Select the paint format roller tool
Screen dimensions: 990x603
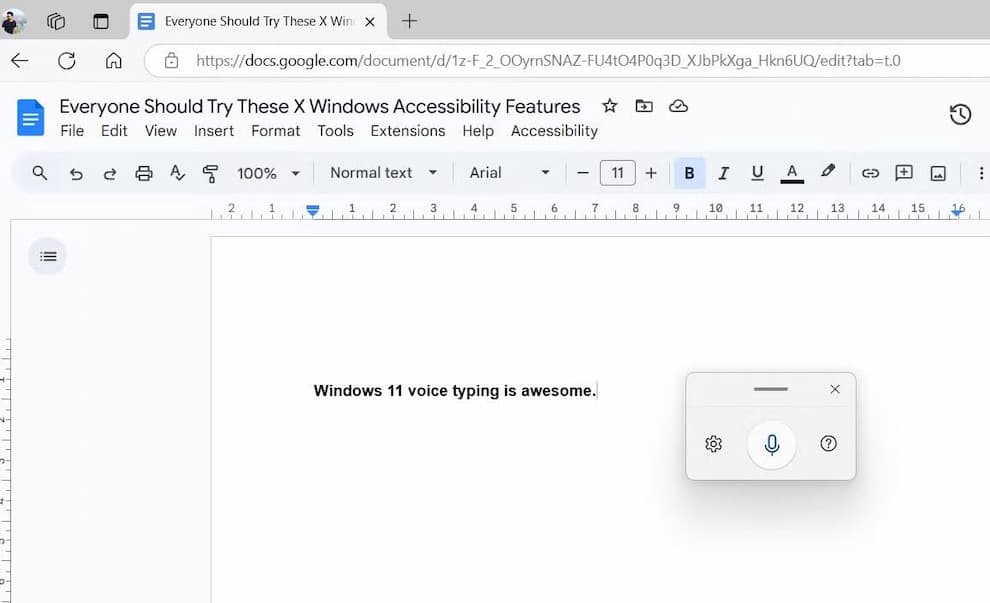[x=210, y=174]
